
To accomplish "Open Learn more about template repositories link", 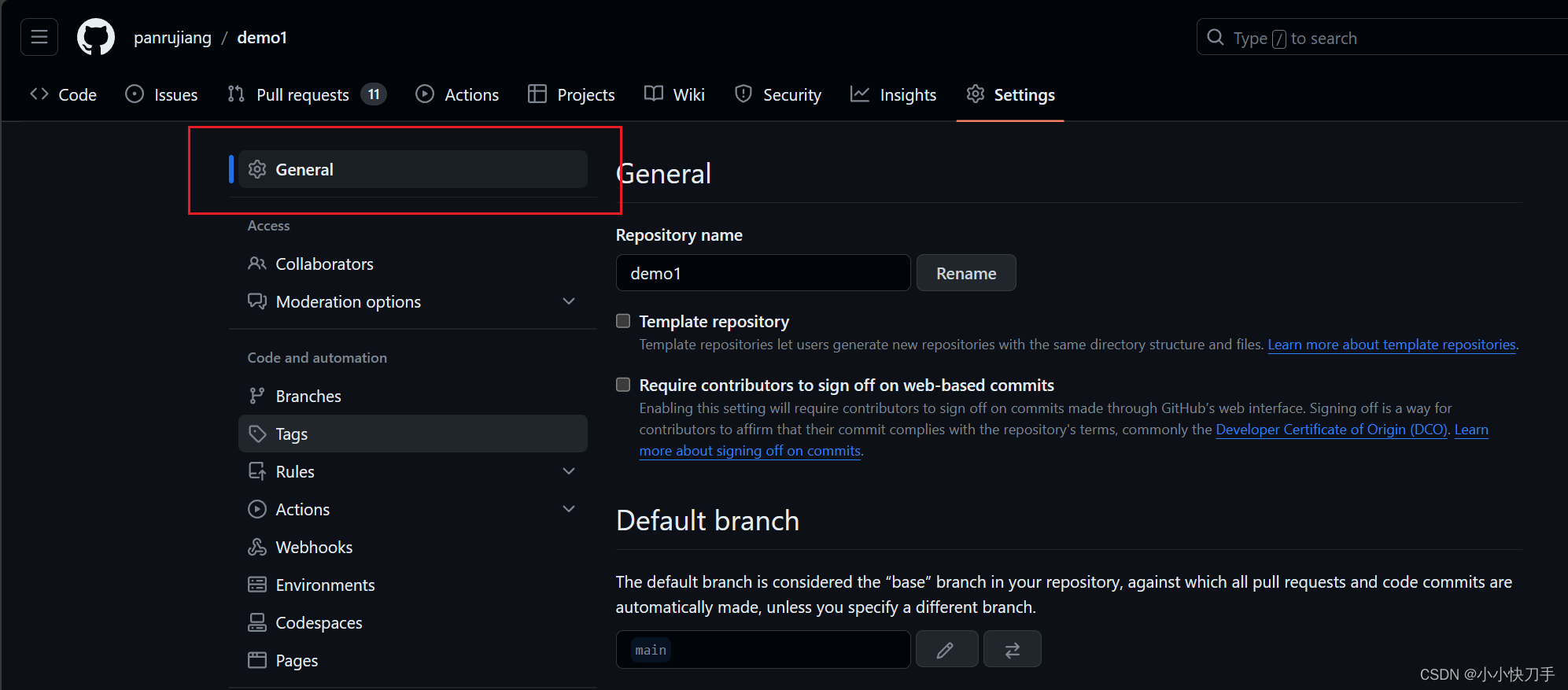I will [1392, 345].
